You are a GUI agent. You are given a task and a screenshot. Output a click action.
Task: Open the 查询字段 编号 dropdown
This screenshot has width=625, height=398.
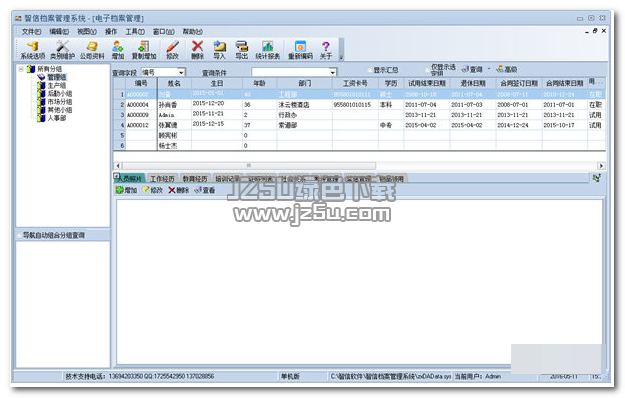(181, 72)
